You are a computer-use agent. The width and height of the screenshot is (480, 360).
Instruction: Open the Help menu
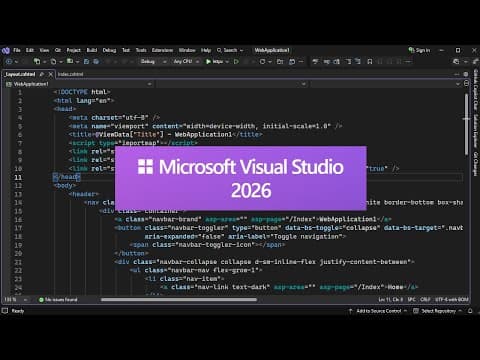click(206, 50)
